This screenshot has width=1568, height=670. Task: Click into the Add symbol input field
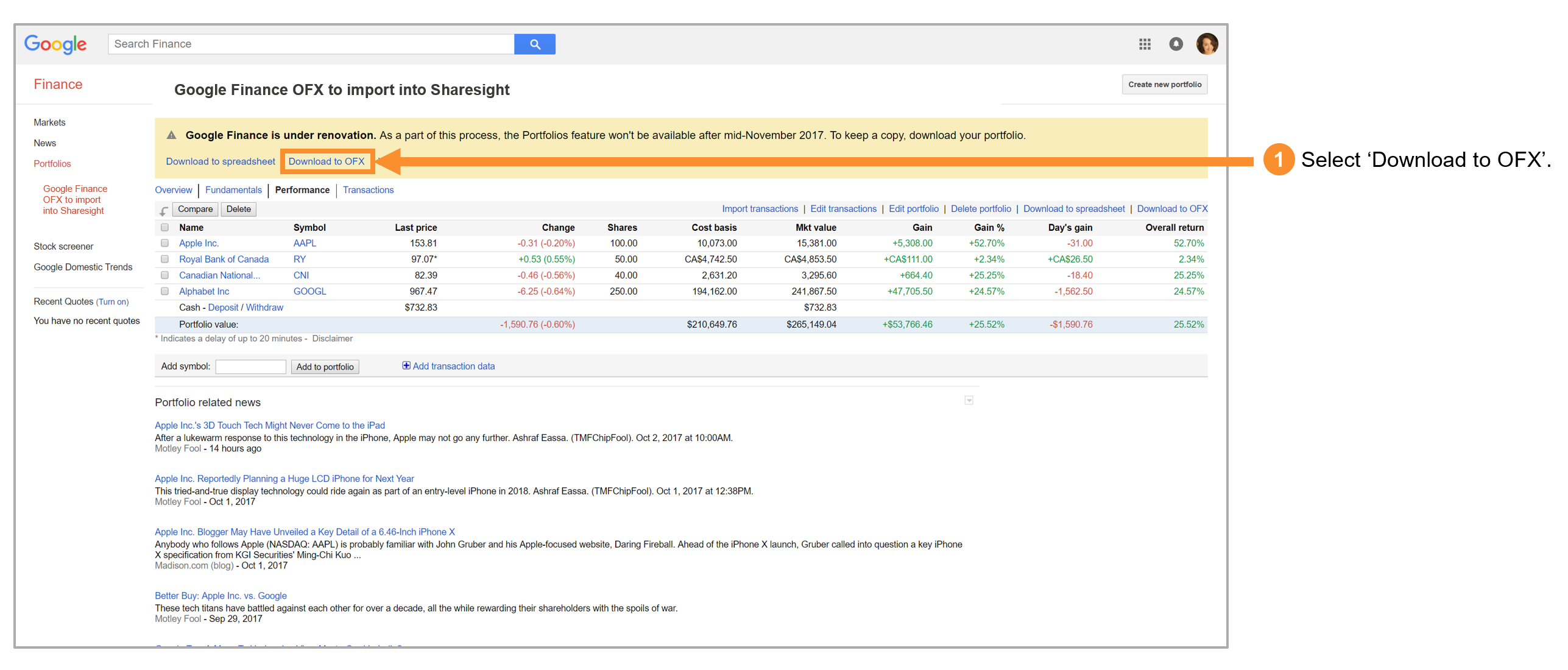[x=250, y=367]
